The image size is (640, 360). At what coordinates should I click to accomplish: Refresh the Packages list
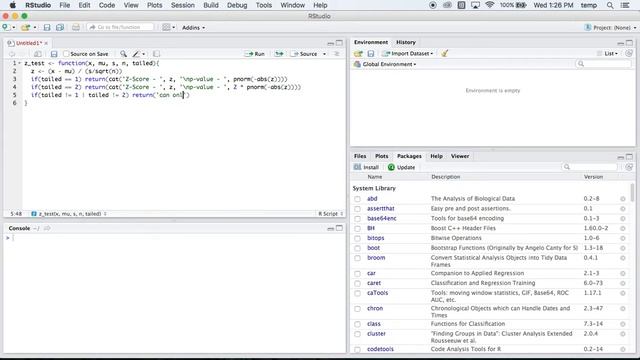[x=629, y=167]
